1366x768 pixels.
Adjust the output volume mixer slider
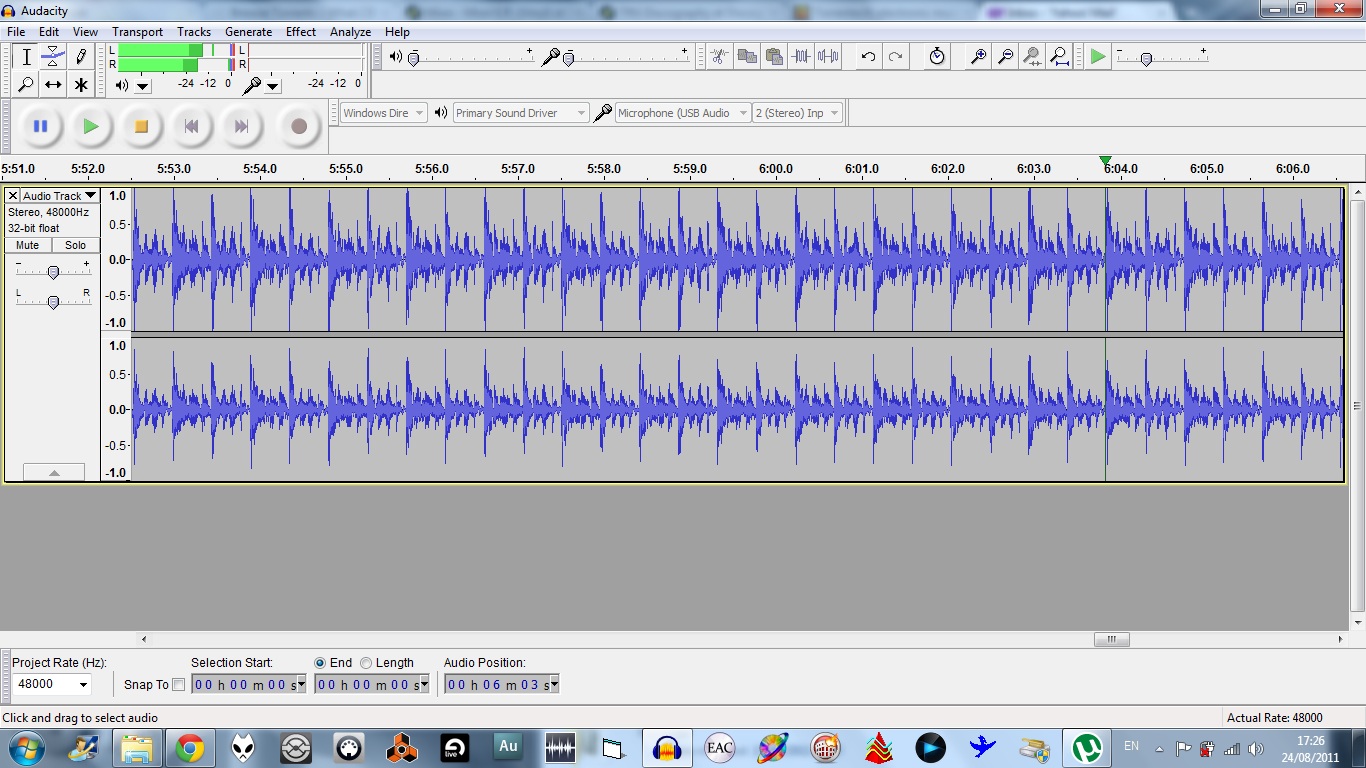413,59
